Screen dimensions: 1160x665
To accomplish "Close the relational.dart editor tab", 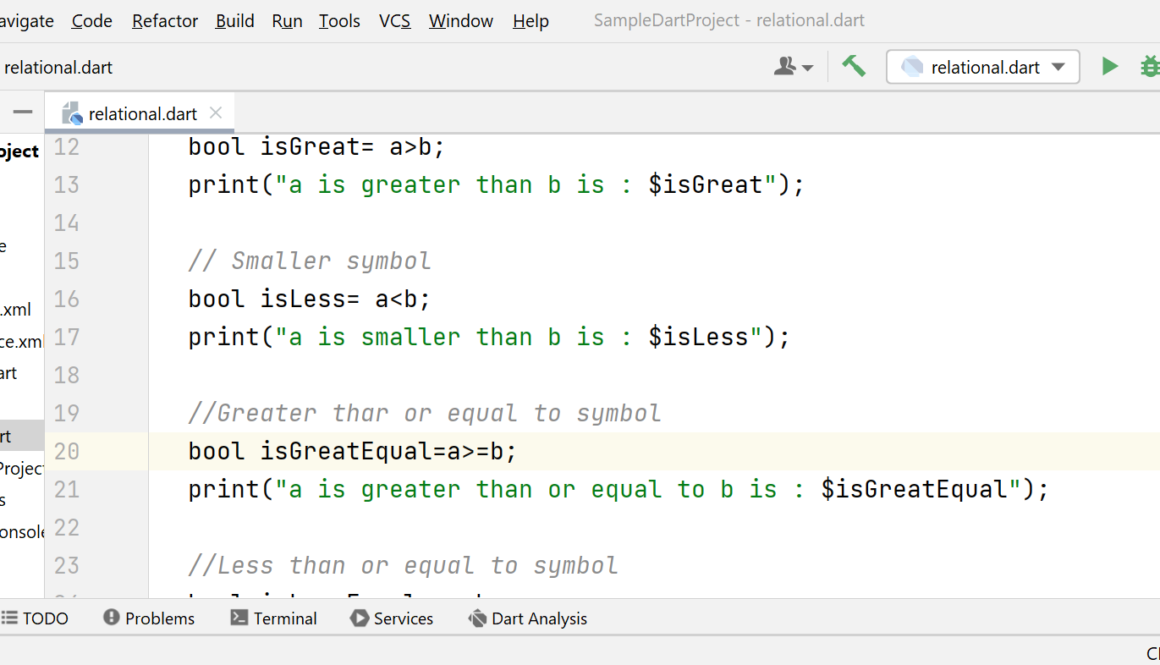I will tap(215, 113).
